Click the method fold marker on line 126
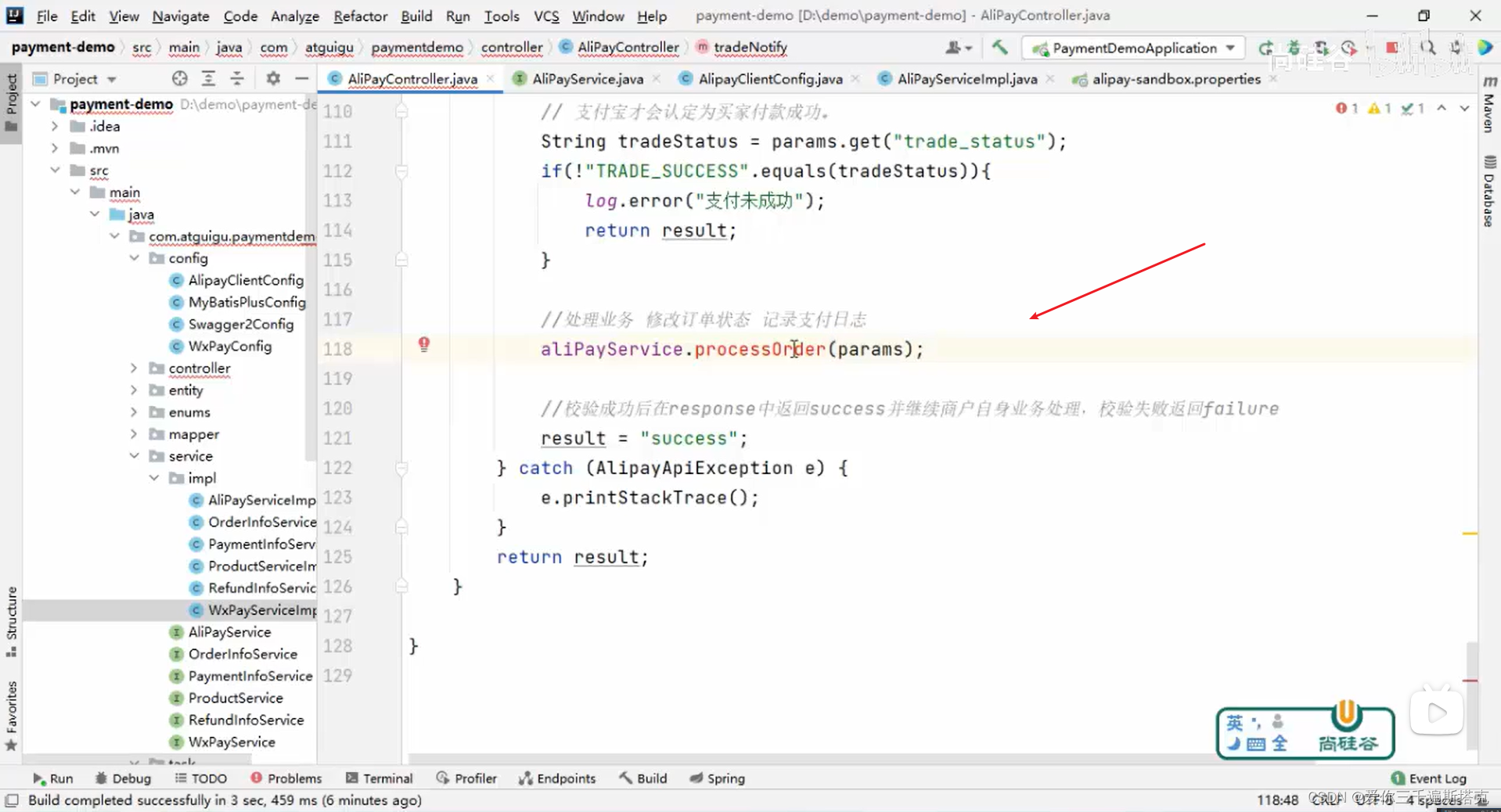Viewport: 1501px width, 812px height. 401,586
